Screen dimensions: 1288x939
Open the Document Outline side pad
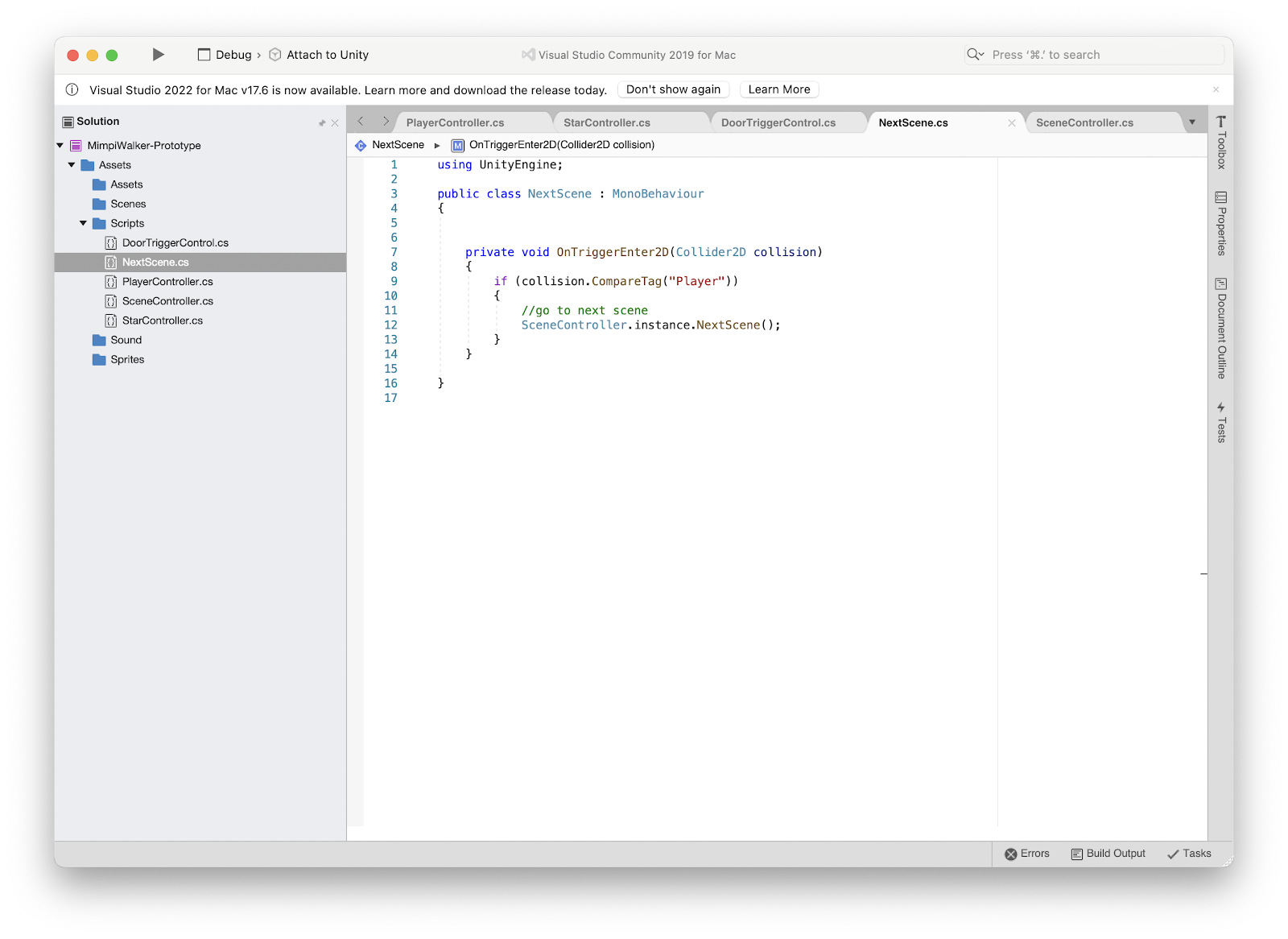pos(1221,328)
